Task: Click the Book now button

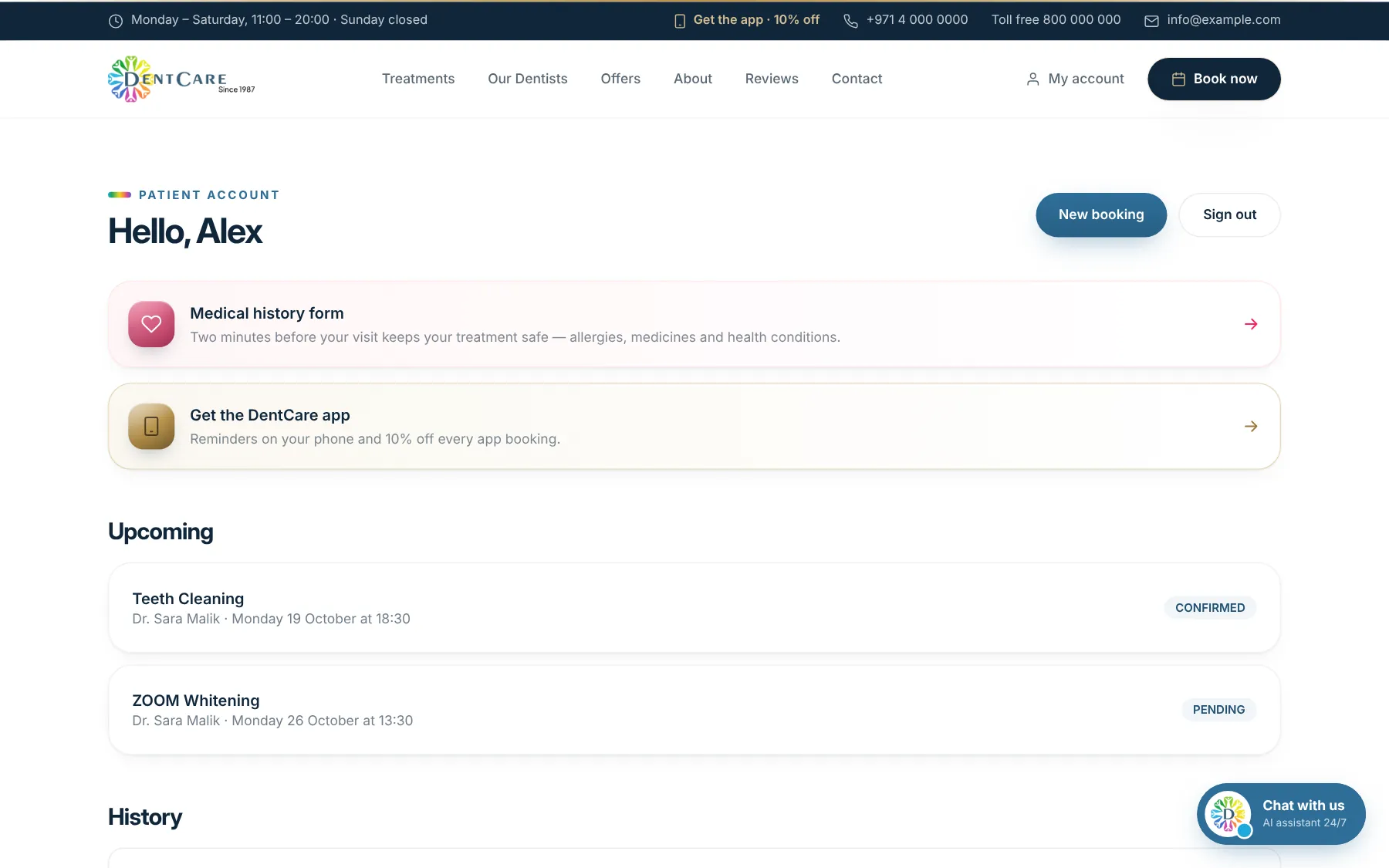Action: pos(1214,79)
